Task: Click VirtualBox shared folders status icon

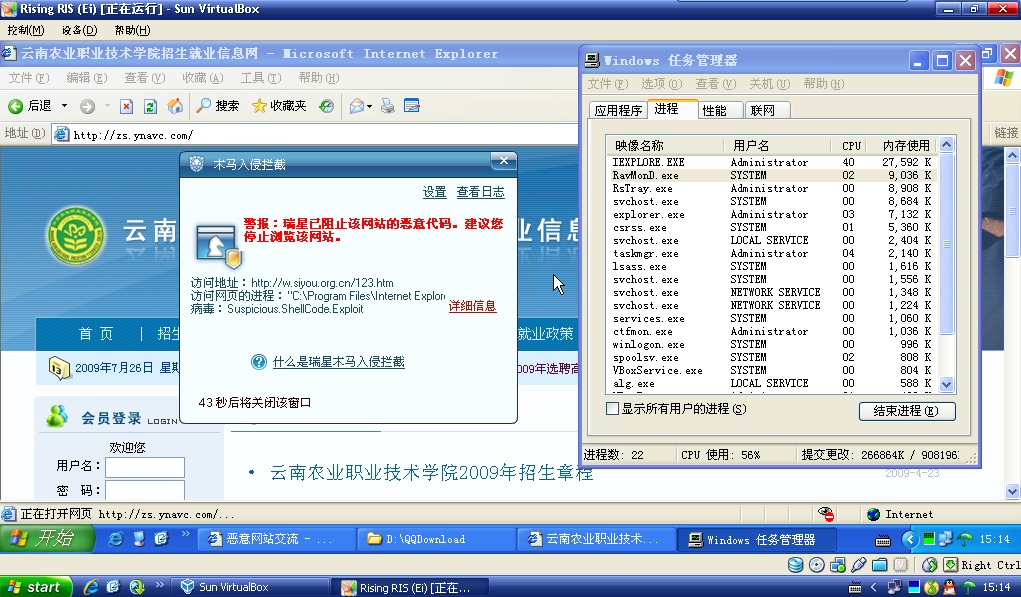Action: coord(880,565)
